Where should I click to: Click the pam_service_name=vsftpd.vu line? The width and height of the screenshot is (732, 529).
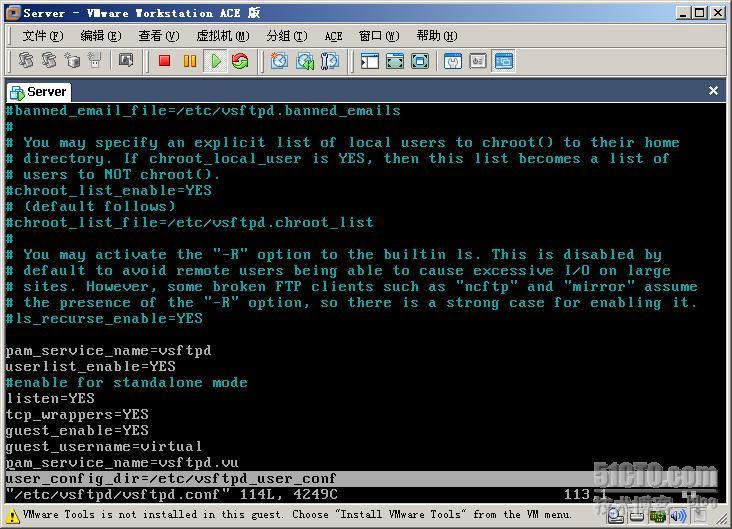pyautogui.click(x=122, y=462)
